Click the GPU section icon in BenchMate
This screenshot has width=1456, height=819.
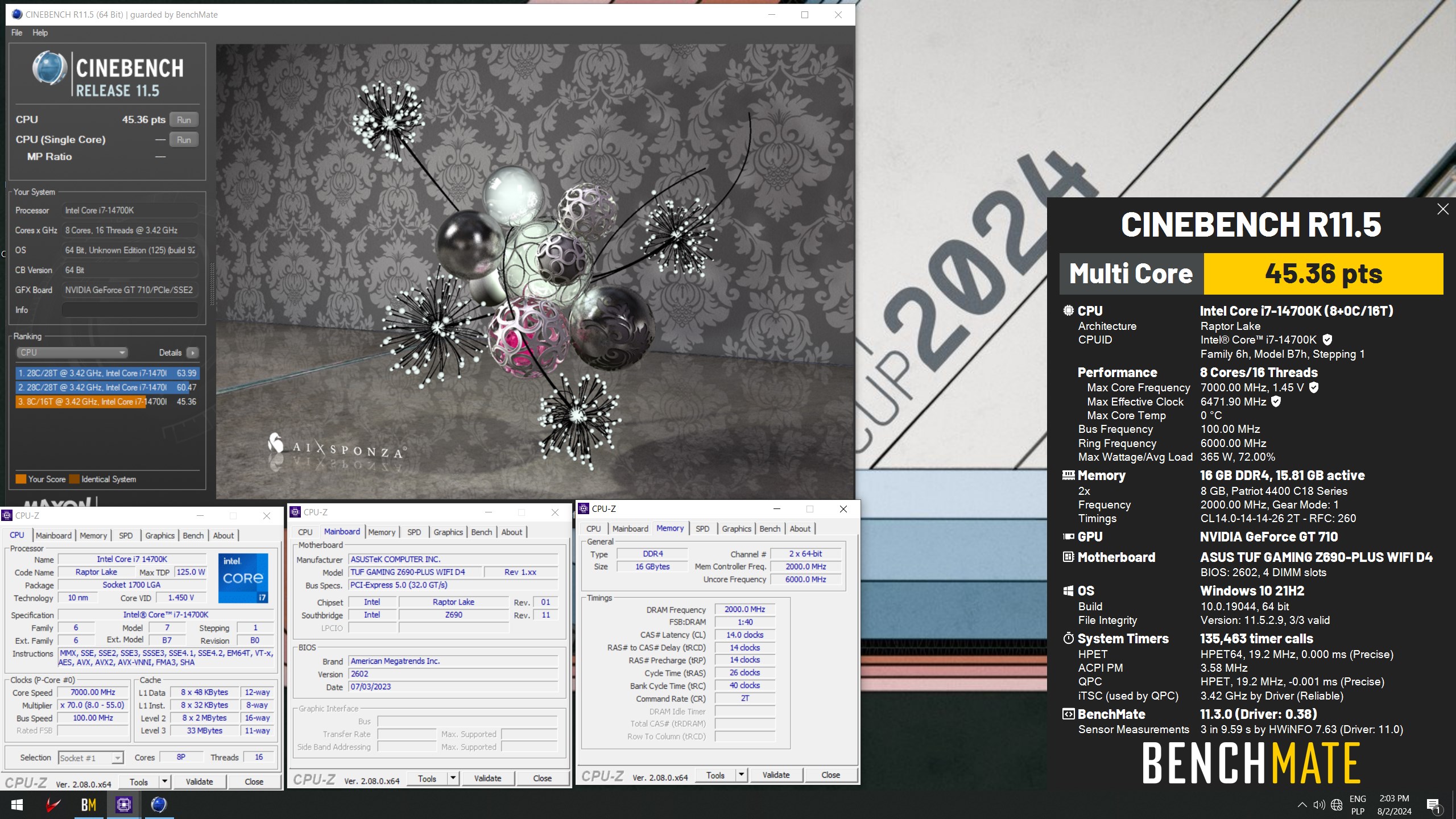(x=1068, y=536)
